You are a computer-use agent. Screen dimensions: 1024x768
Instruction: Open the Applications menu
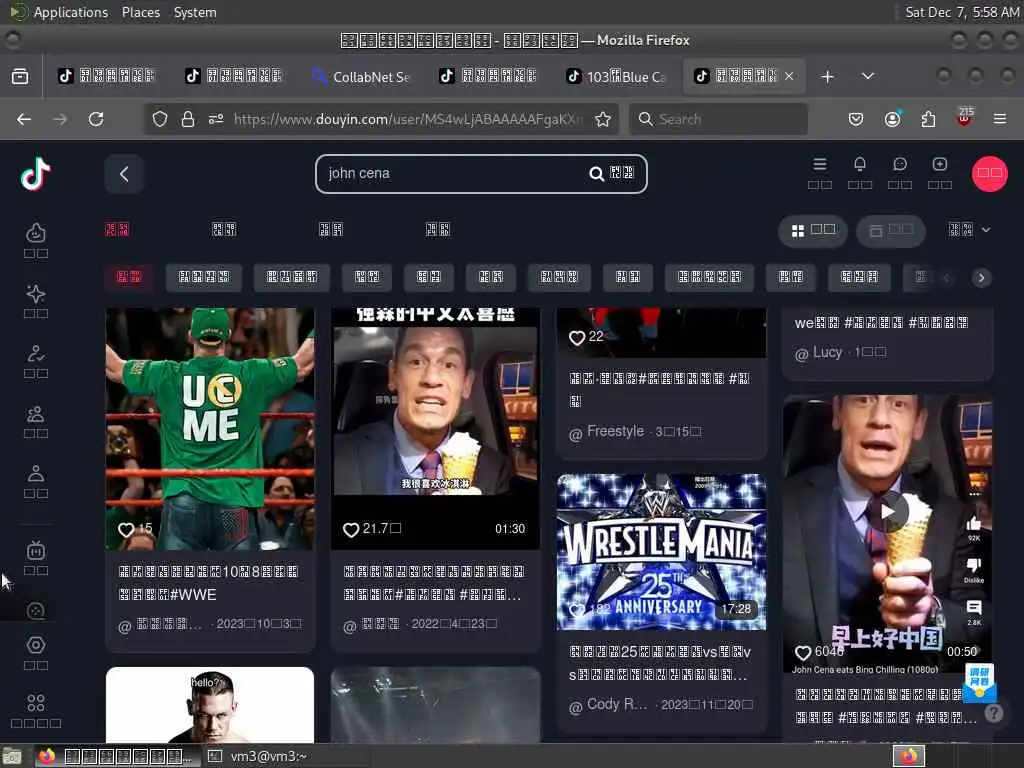(71, 12)
